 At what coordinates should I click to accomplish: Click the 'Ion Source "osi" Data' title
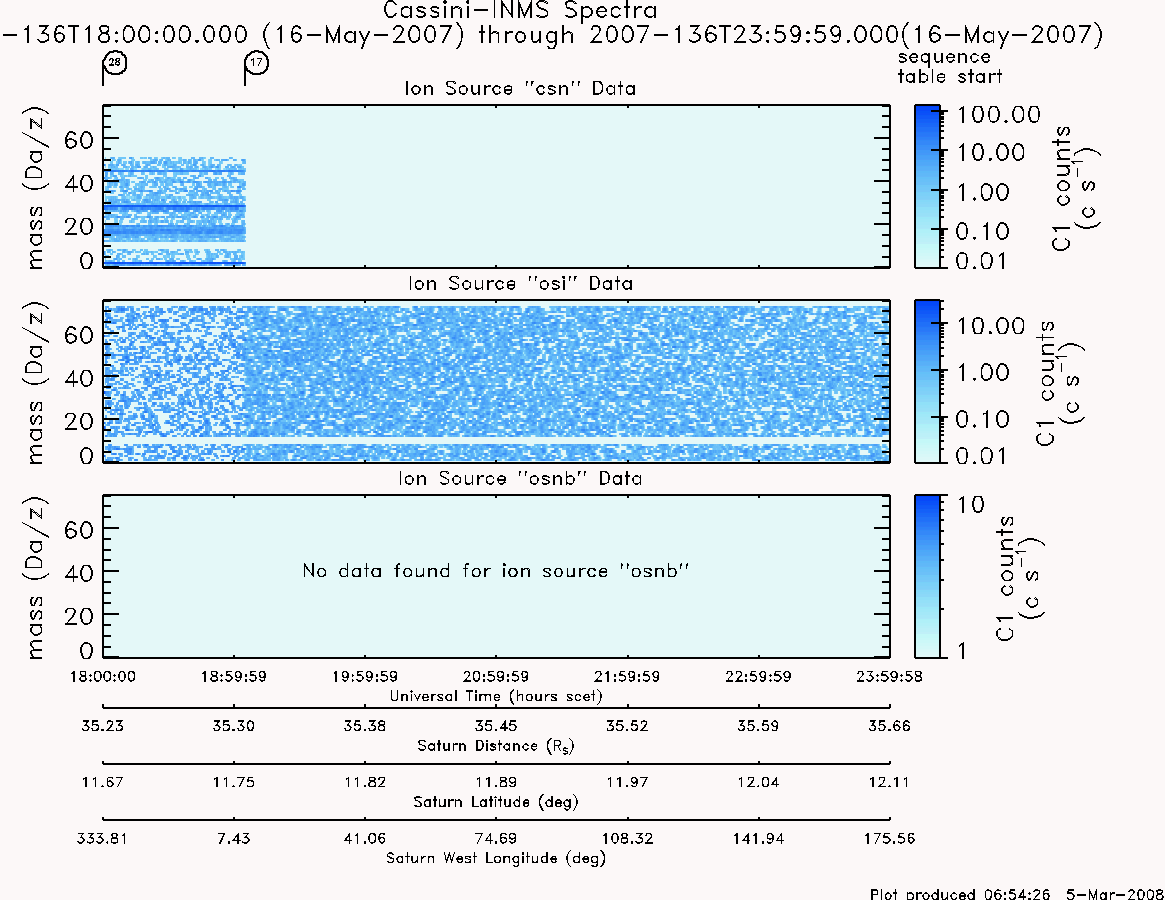pos(520,283)
